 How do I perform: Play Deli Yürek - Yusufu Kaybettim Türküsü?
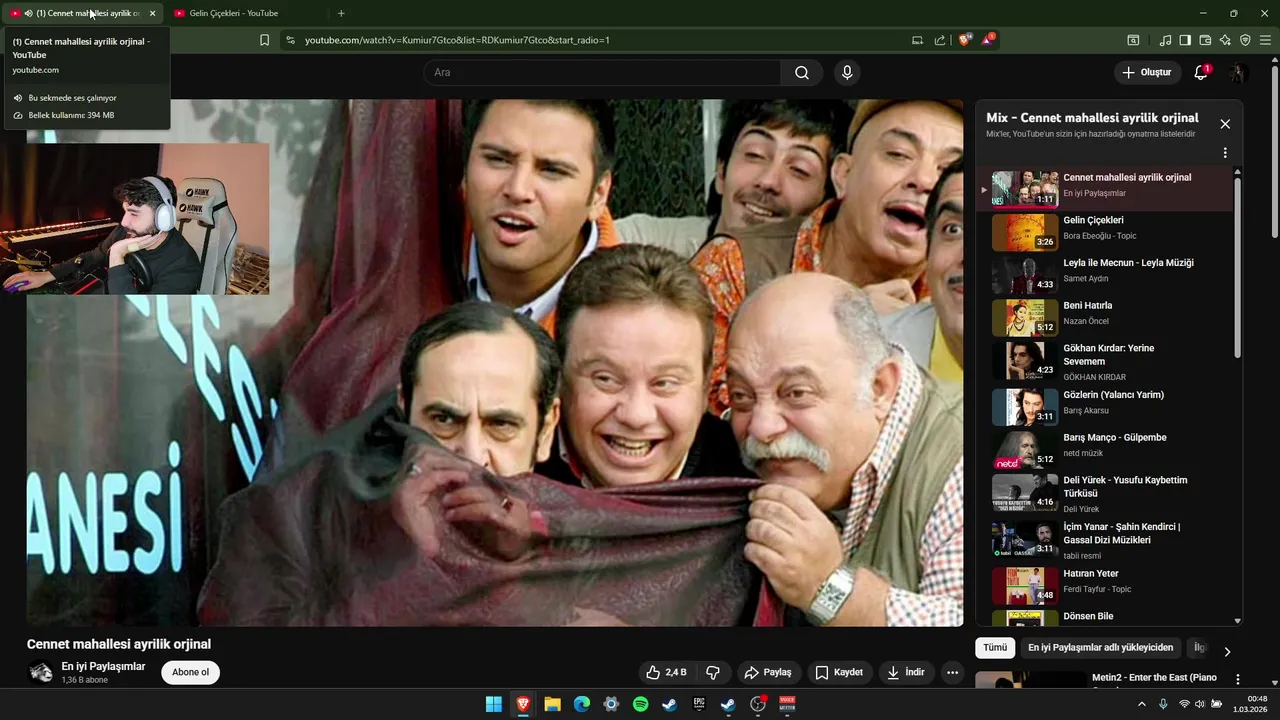pyautogui.click(x=1104, y=493)
